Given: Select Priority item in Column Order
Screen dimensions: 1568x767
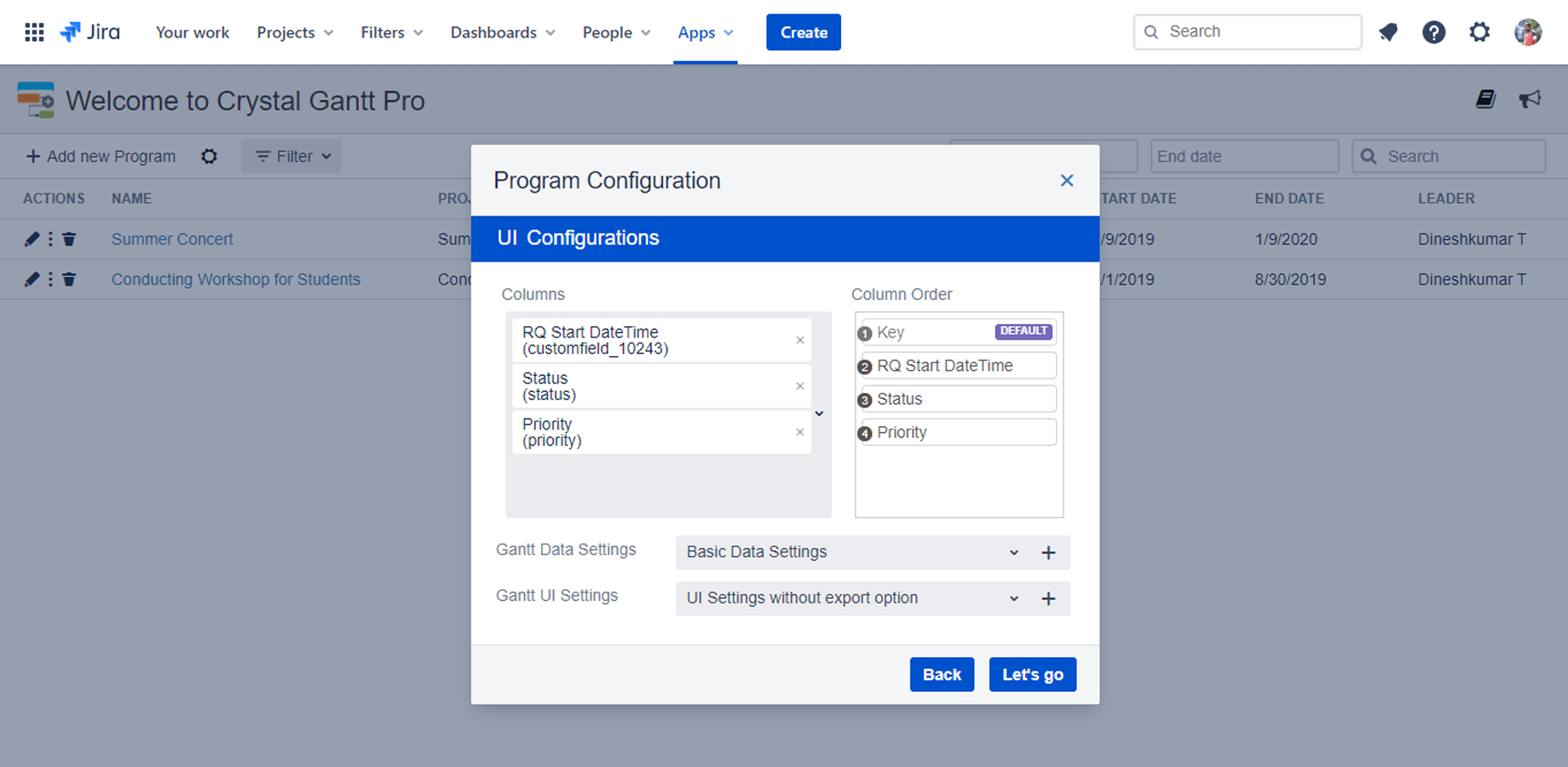Looking at the screenshot, I should [x=959, y=432].
